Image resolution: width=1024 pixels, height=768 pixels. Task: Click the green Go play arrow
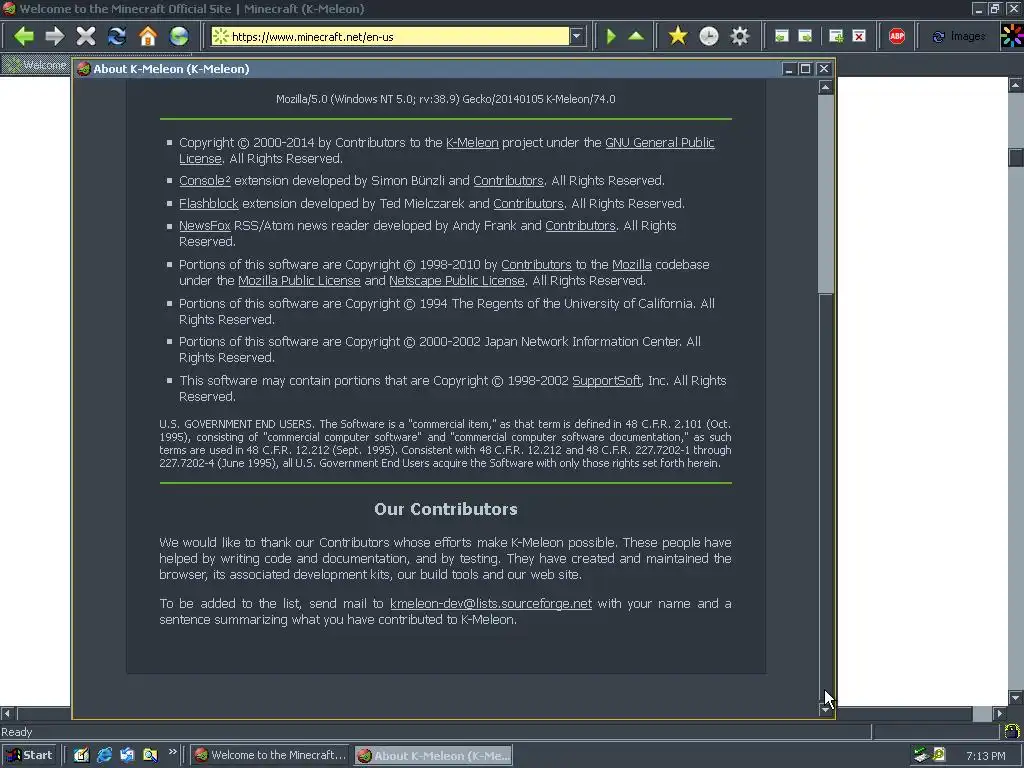point(611,36)
